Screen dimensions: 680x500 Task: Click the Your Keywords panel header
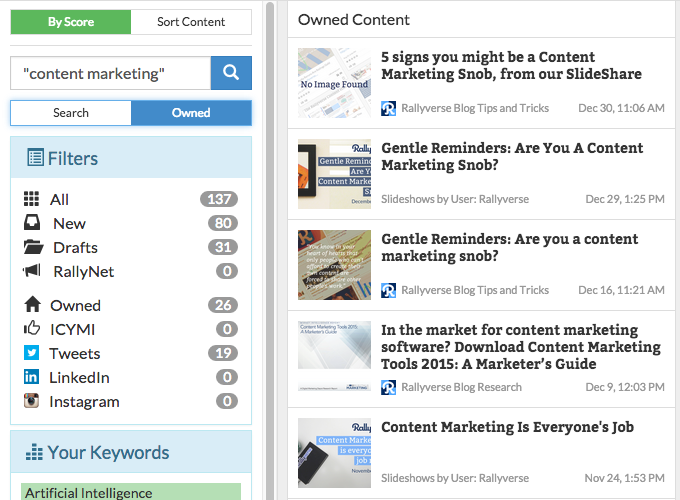tap(131, 452)
